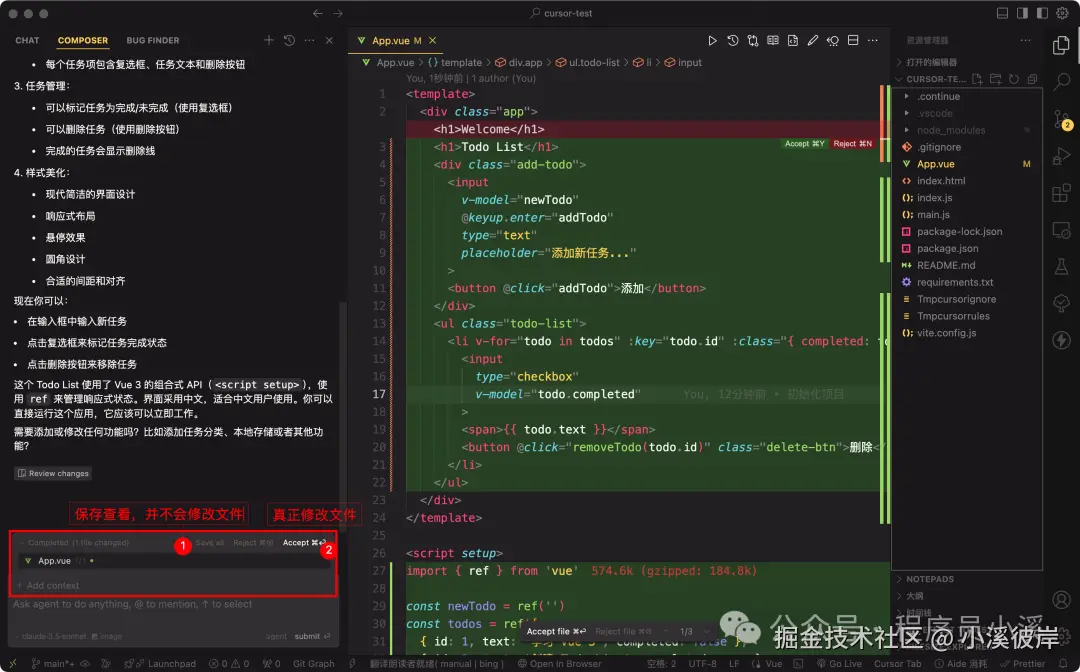Split the editor using the split icon
Screen dimensions: 1080x672
point(853,41)
